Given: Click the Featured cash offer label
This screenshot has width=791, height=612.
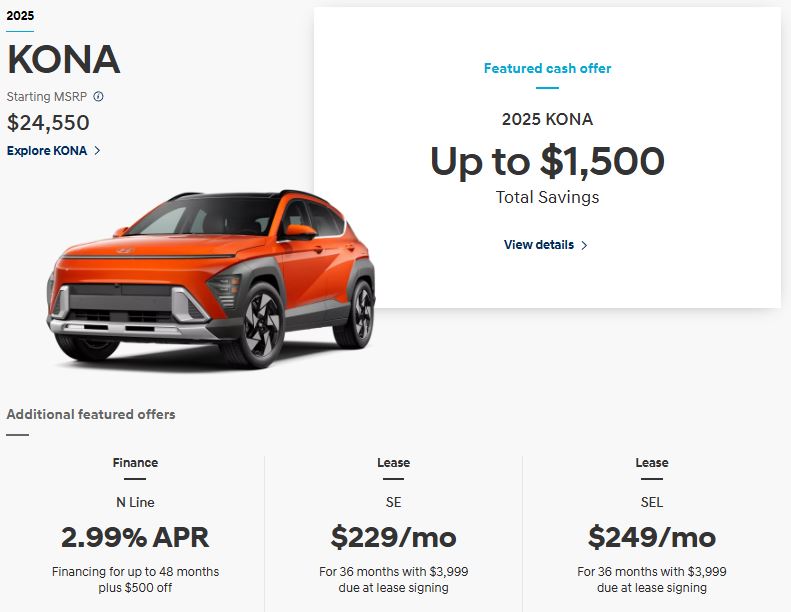Looking at the screenshot, I should (x=547, y=69).
